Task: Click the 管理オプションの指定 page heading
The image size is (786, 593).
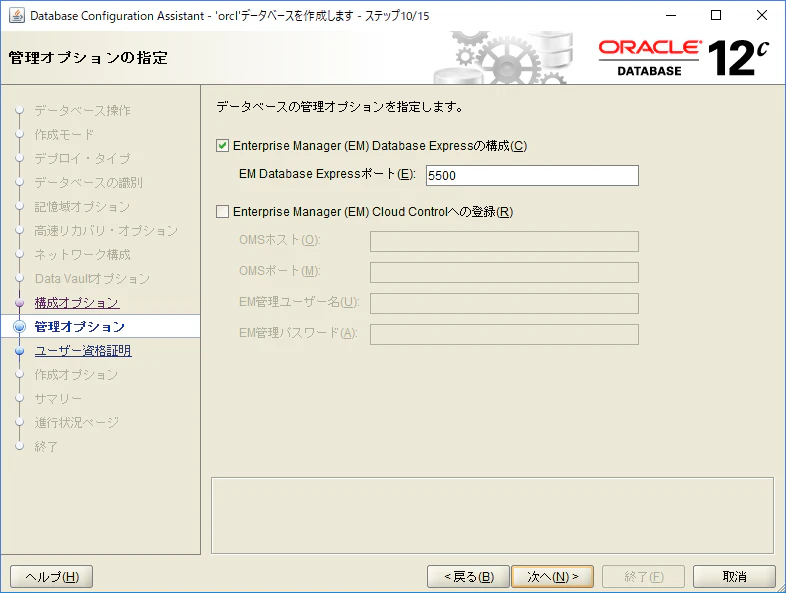Action: pos(88,58)
